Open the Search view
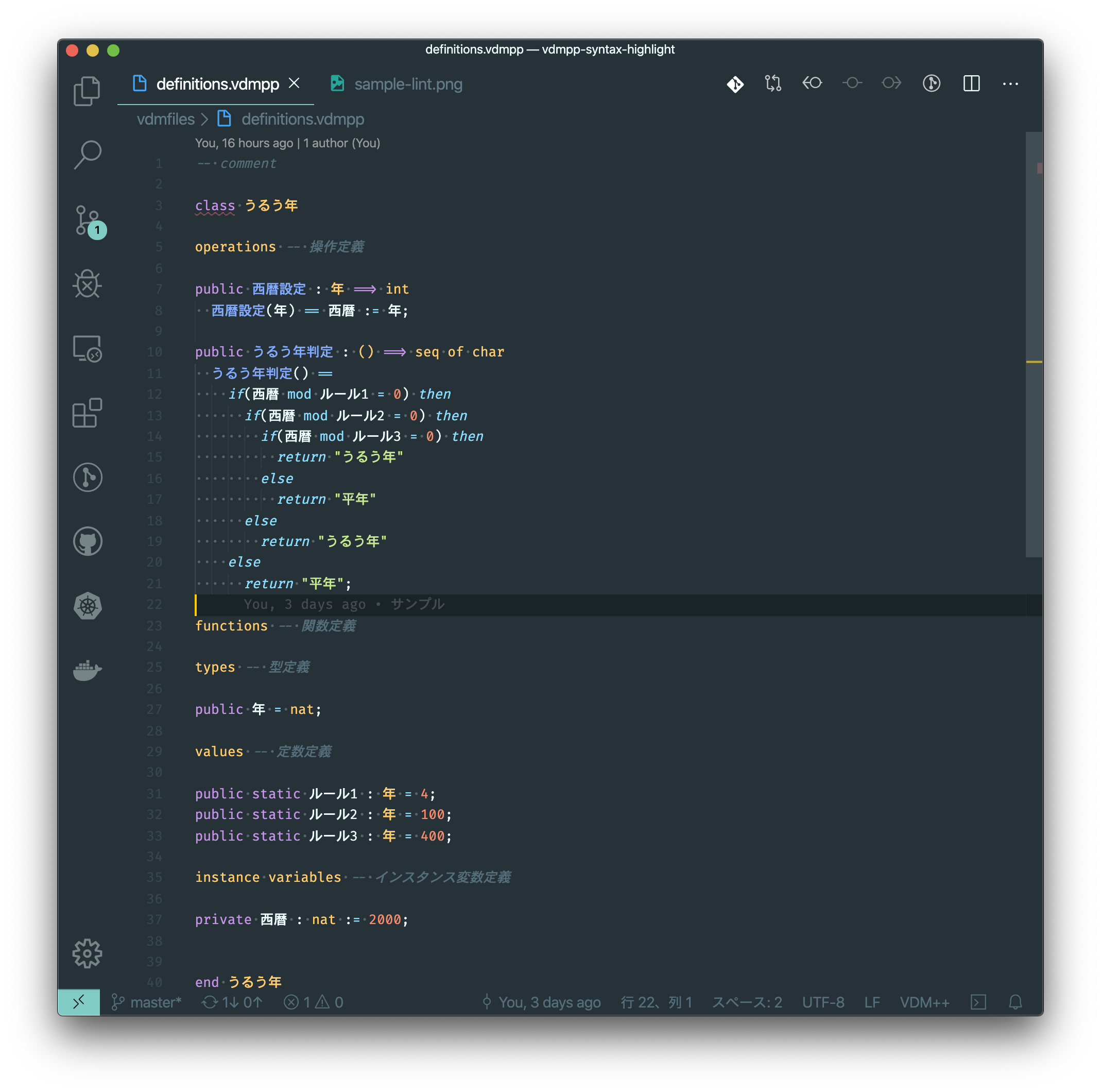This screenshot has height=1092, width=1101. click(x=87, y=155)
